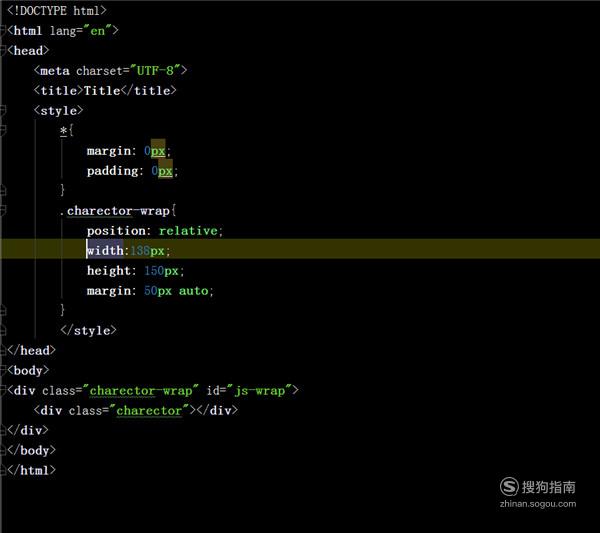Click the closing </body> tag

(x=31, y=450)
